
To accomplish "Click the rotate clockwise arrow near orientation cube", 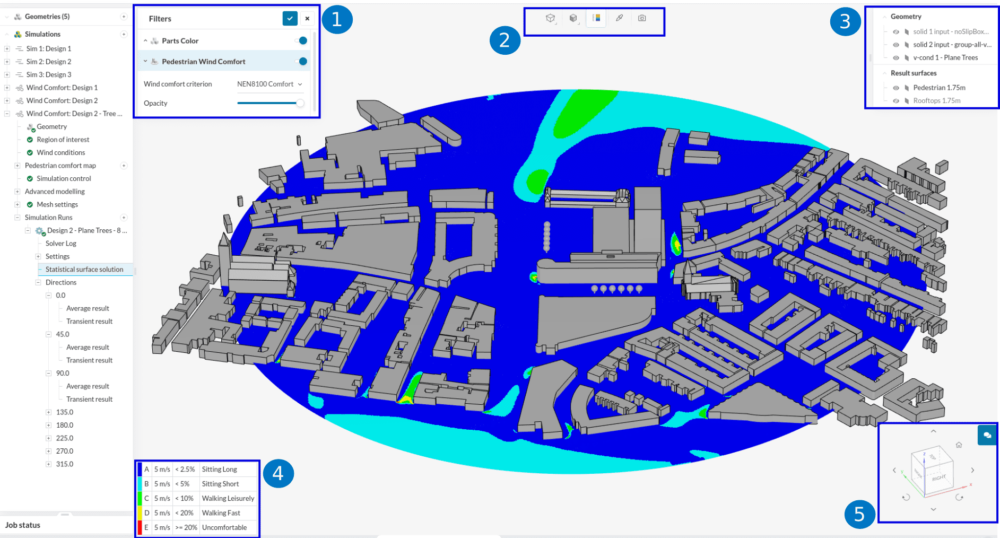I will [x=958, y=496].
